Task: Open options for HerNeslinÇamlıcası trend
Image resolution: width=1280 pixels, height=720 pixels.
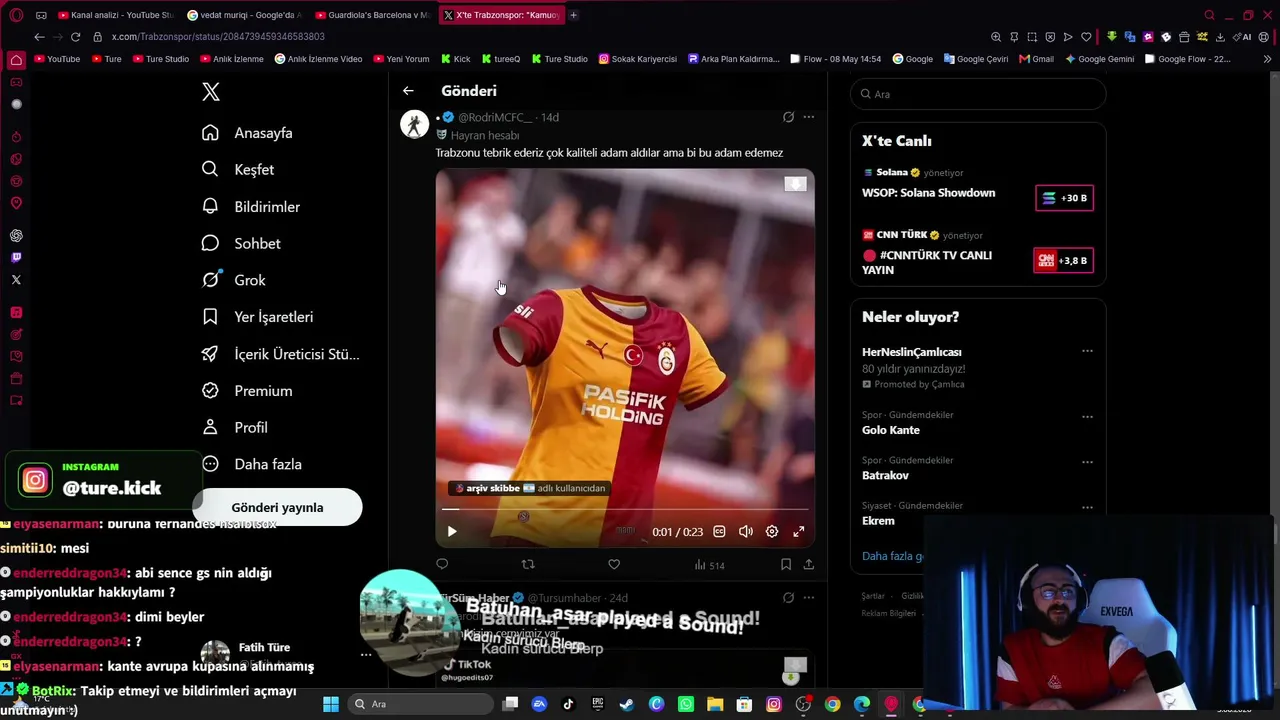Action: pos(1087,351)
